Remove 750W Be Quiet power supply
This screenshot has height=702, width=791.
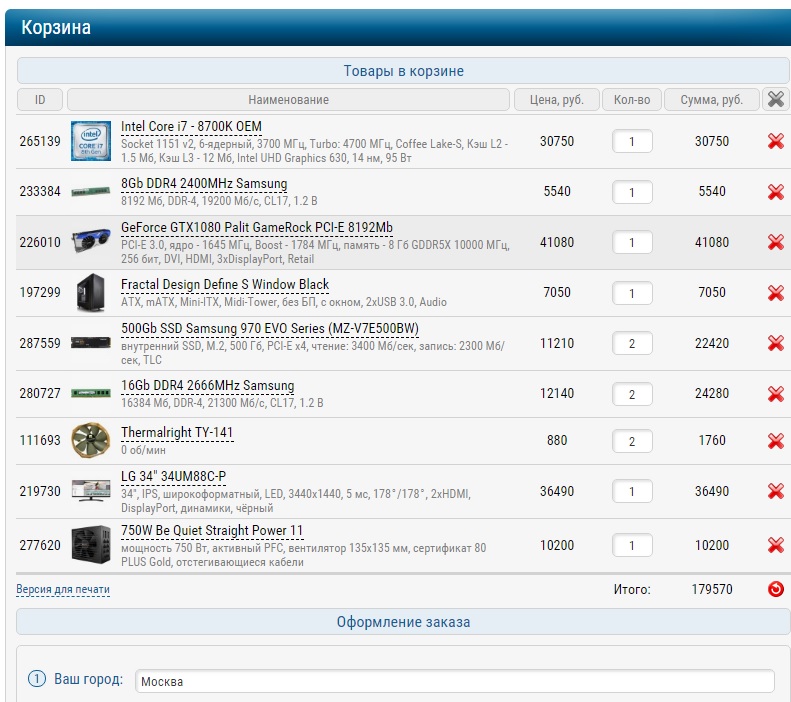[775, 545]
